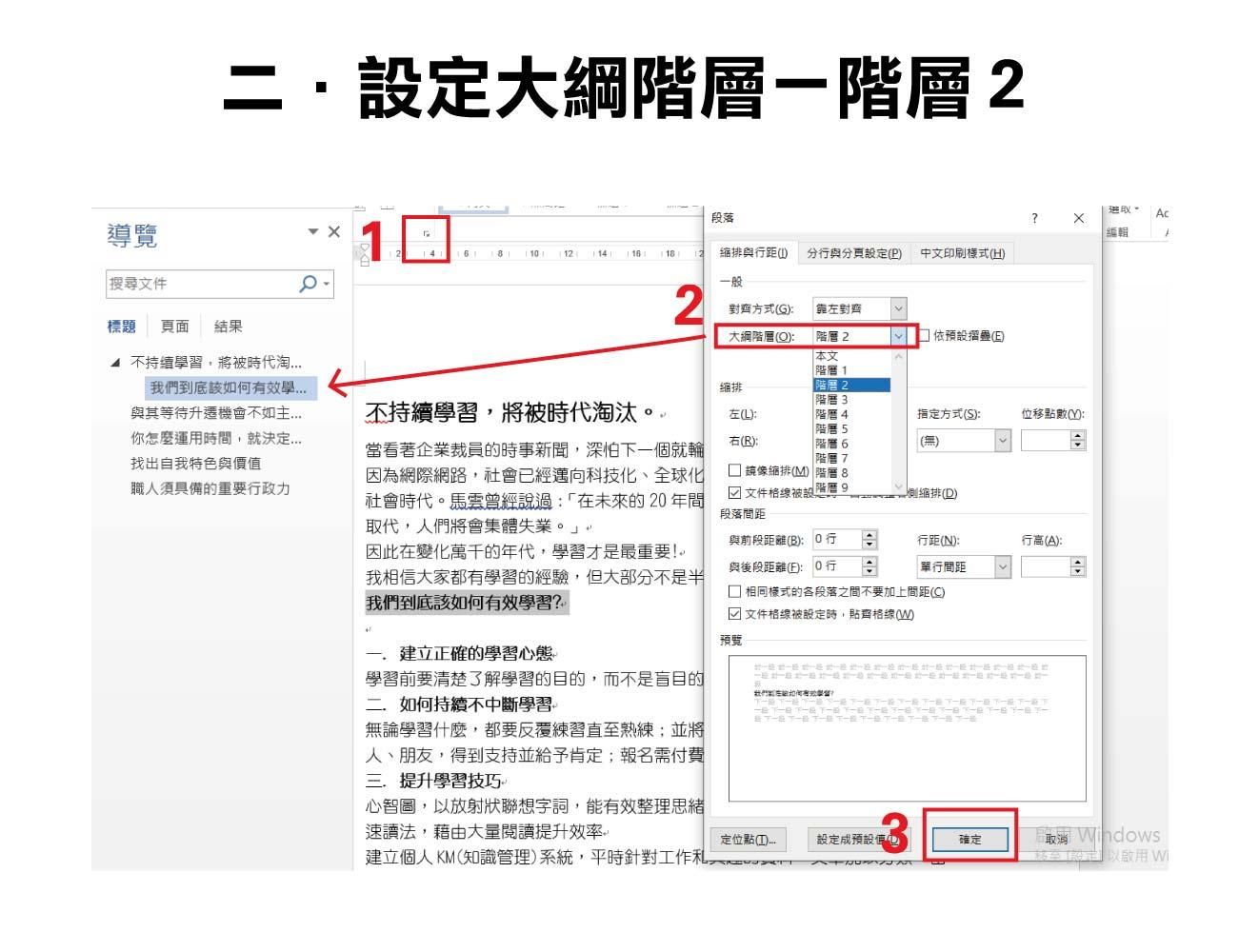Open the paragraph dialog launcher marked by red box 1
This screenshot has height=952, width=1259.
click(426, 233)
